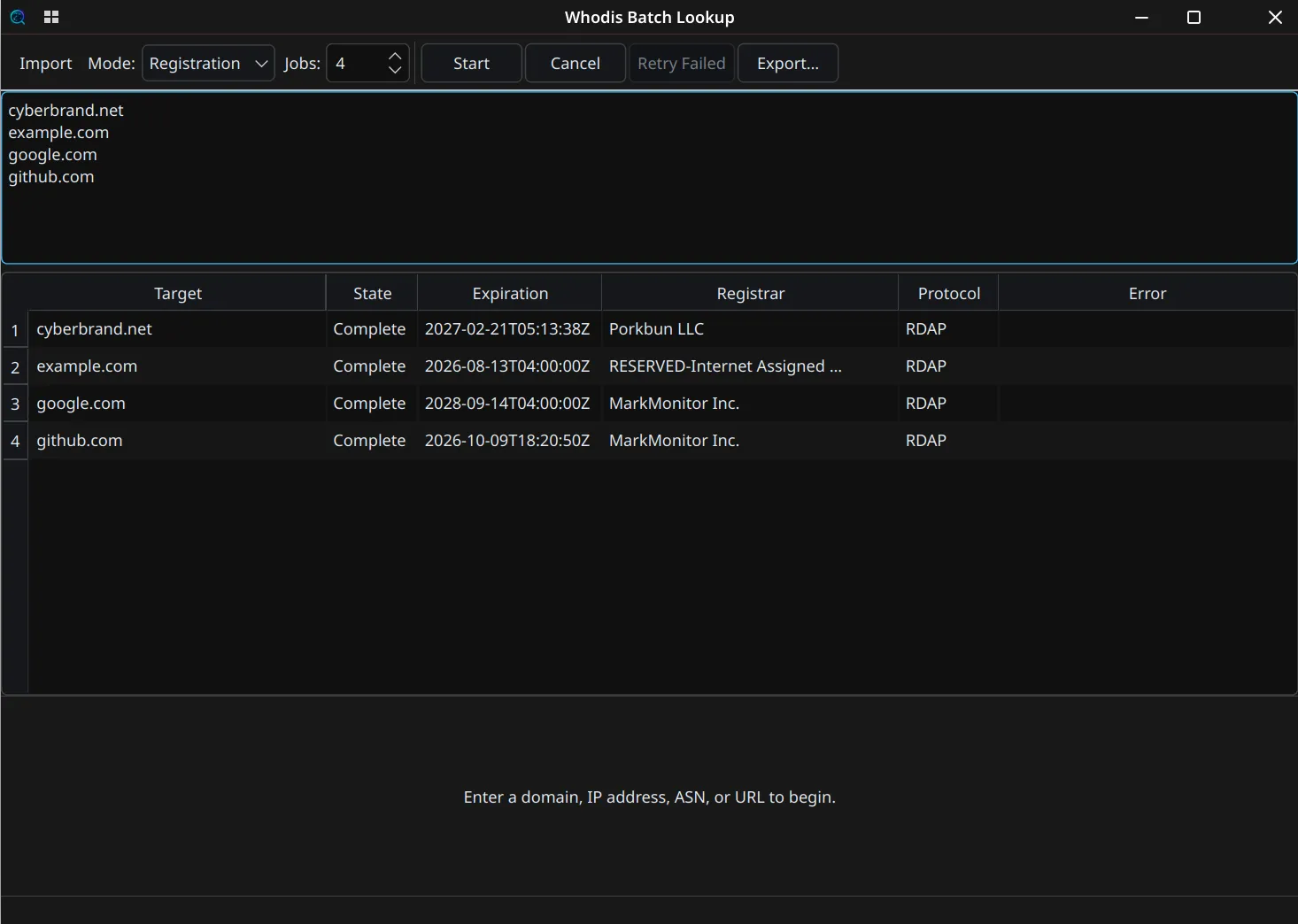Minimize the Whodis Batch Lookup window
1298x924 pixels.
pyautogui.click(x=1141, y=18)
